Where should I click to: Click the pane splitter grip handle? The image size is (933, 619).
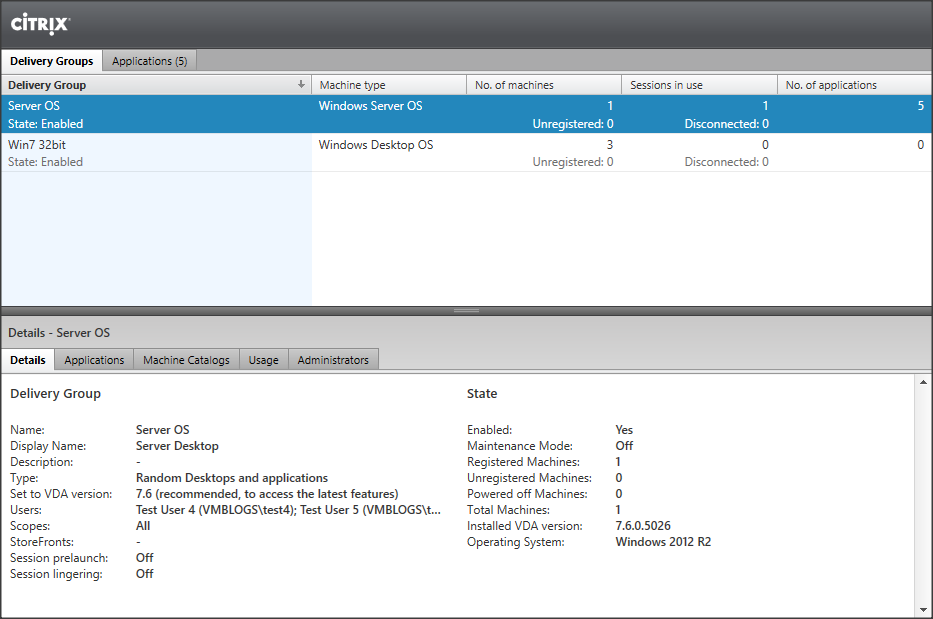point(466,311)
